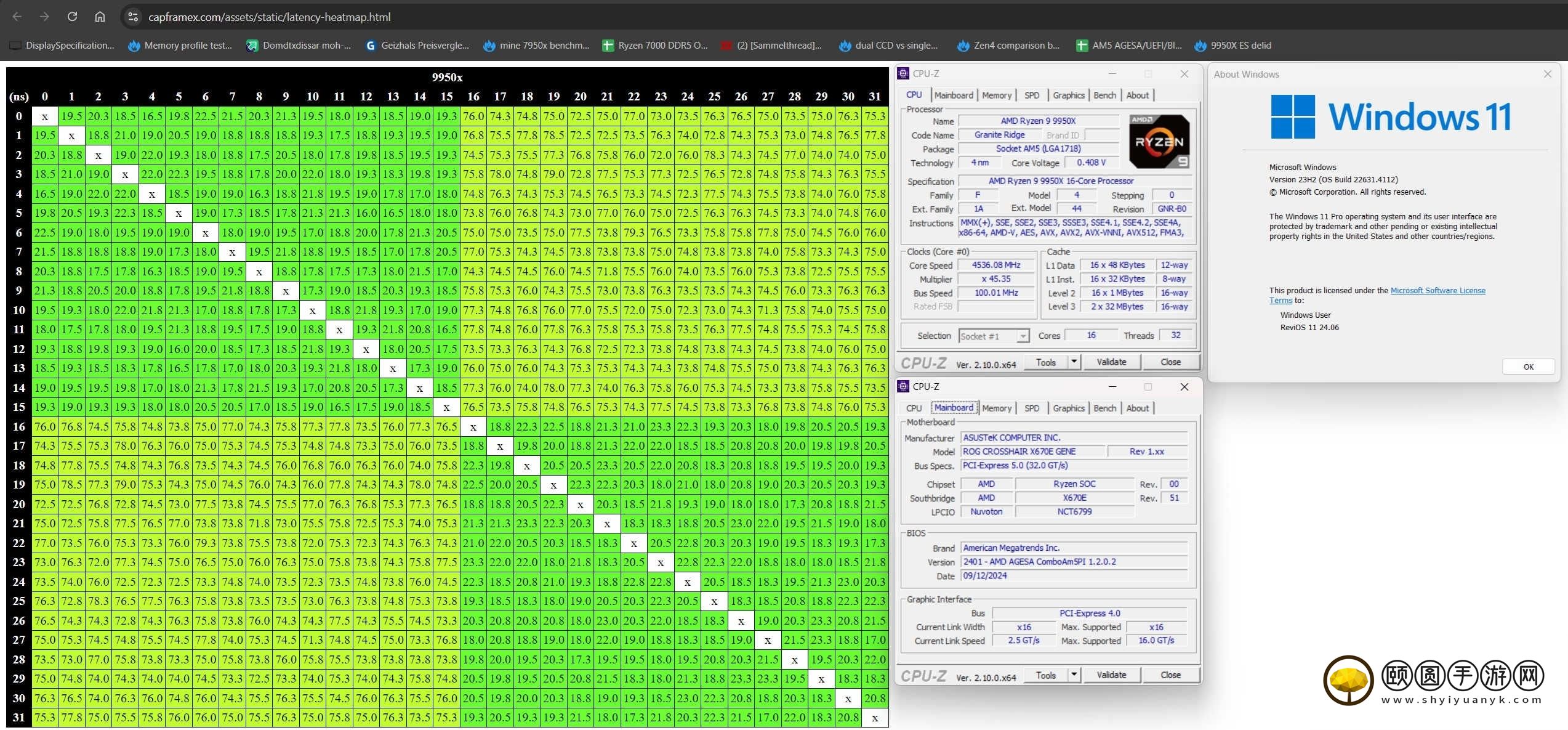The image size is (1568, 730).
Task: Click Tools button in lower CPU-Z window
Action: [1045, 675]
